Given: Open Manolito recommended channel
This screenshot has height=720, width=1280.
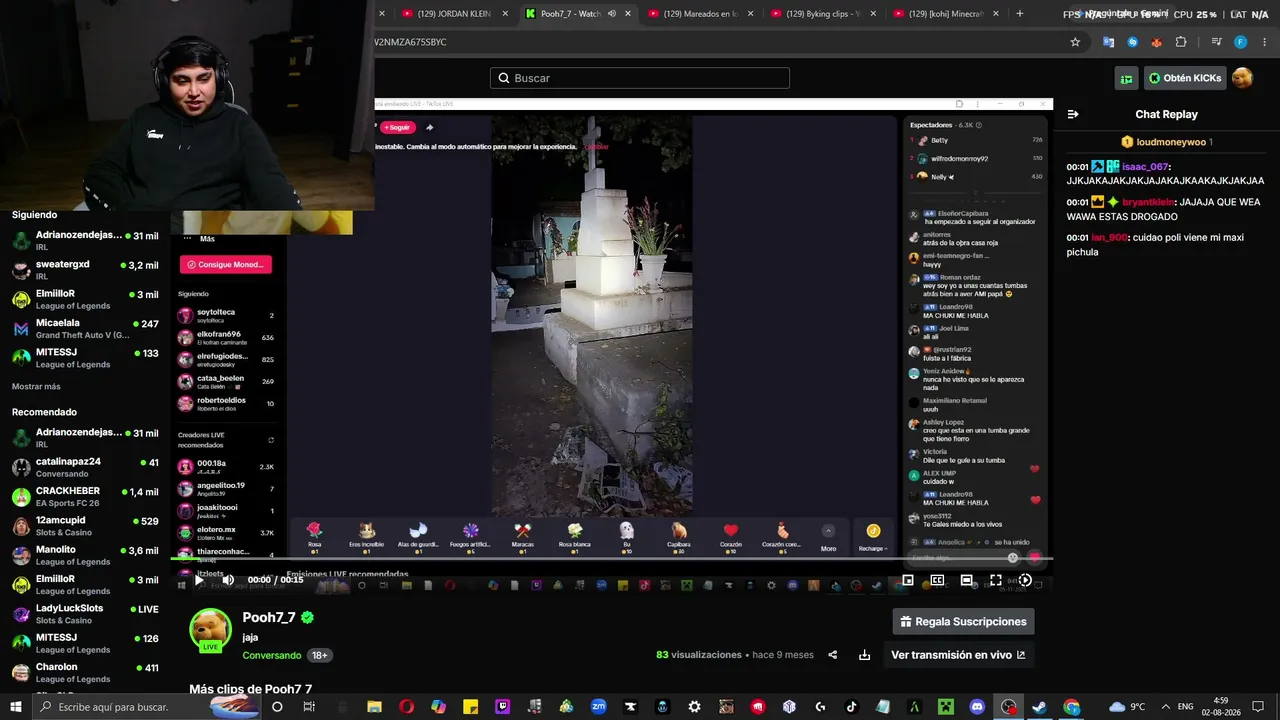Looking at the screenshot, I should click(85, 555).
